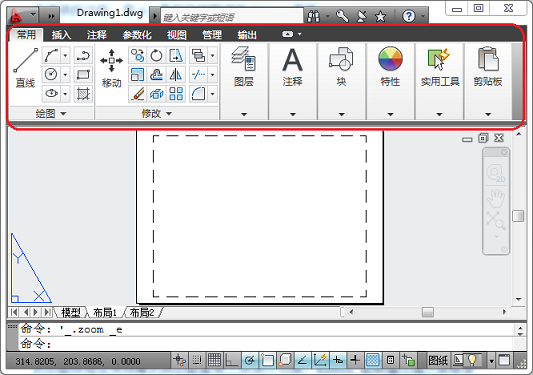The width and height of the screenshot is (533, 375).
Task: Activate the Scale tool
Action: tap(138, 74)
